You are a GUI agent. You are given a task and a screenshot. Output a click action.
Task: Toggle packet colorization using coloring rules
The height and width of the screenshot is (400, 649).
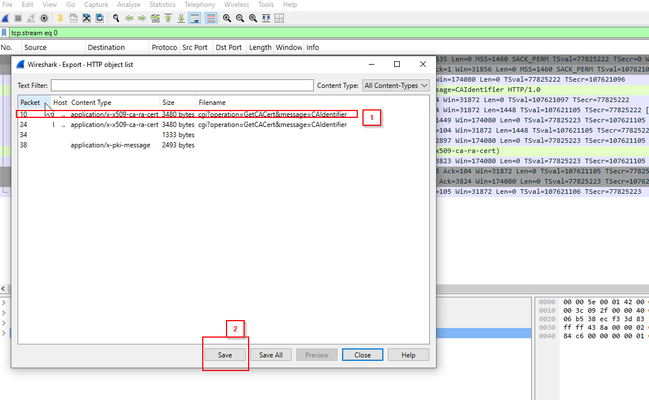(211, 18)
